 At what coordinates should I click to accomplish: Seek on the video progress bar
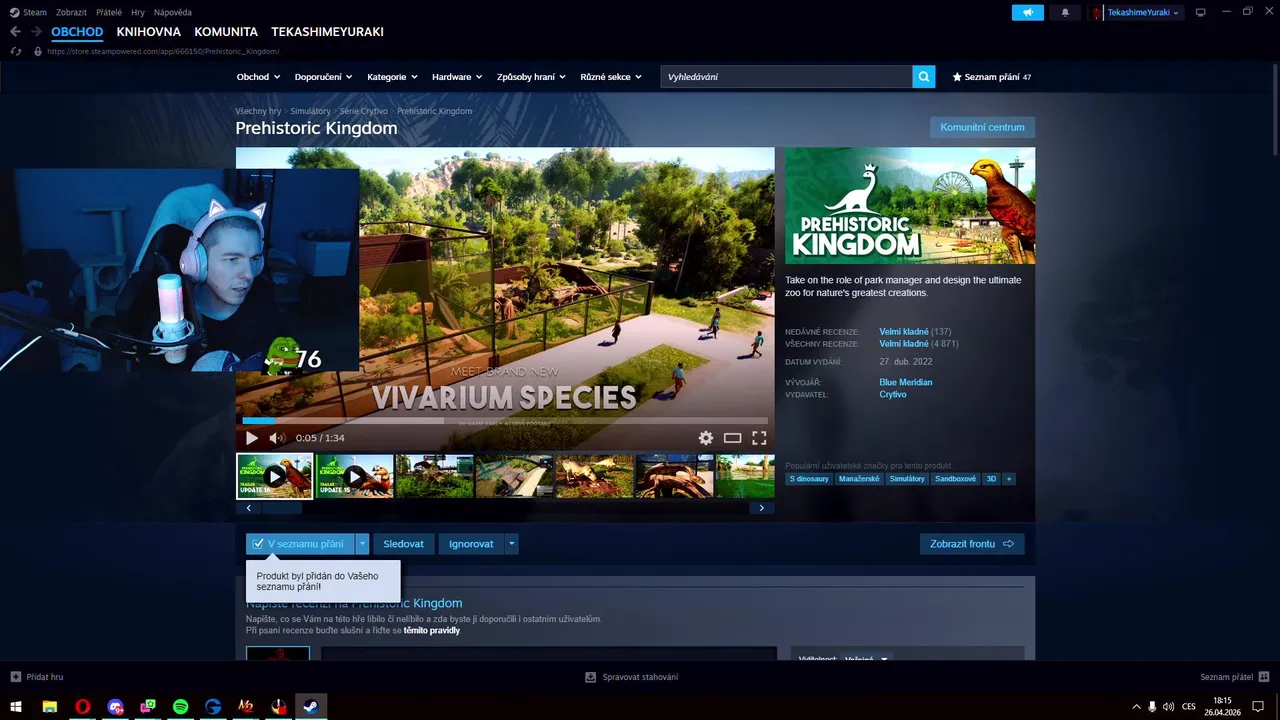click(505, 421)
